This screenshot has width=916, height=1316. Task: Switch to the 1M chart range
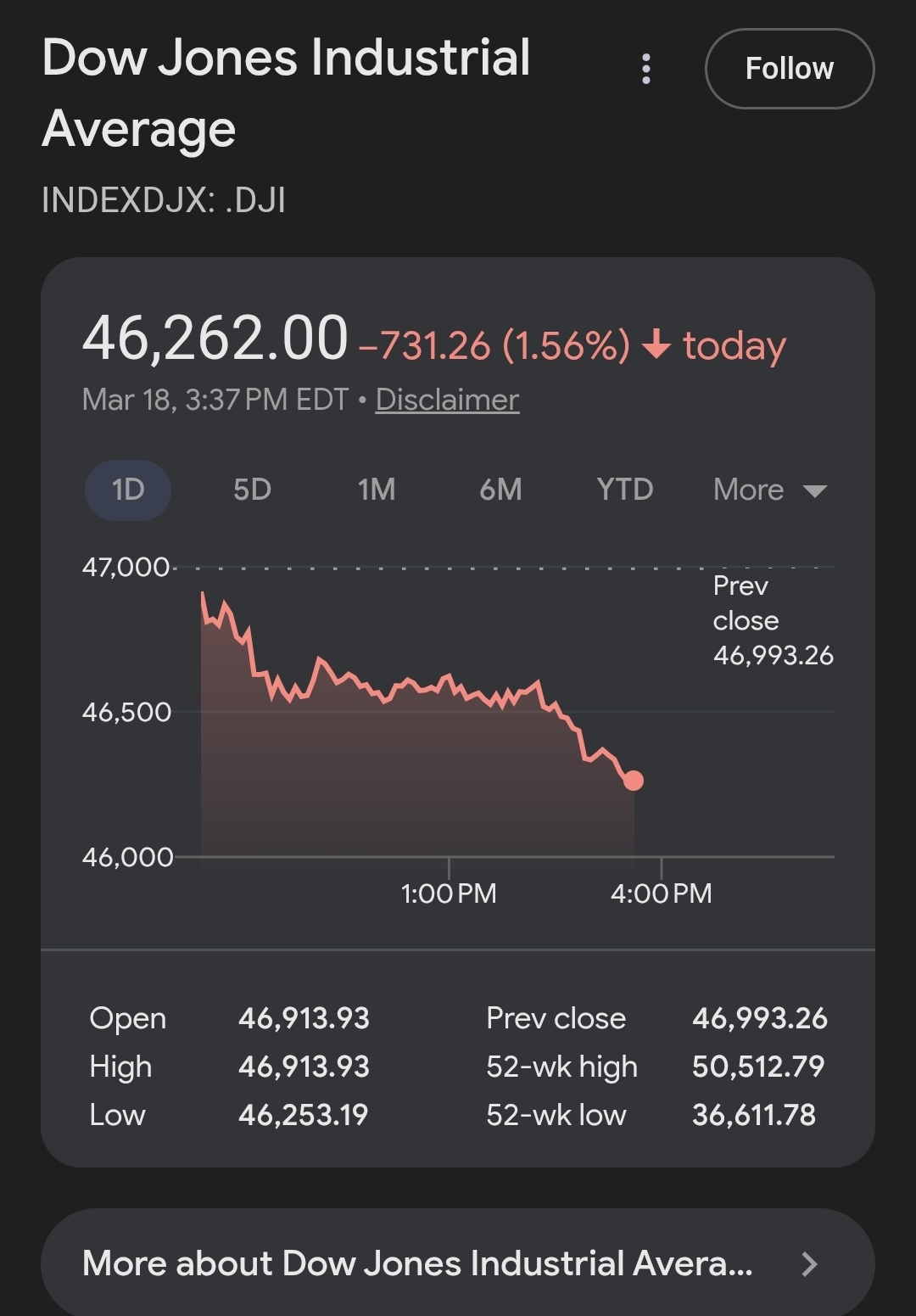click(377, 490)
